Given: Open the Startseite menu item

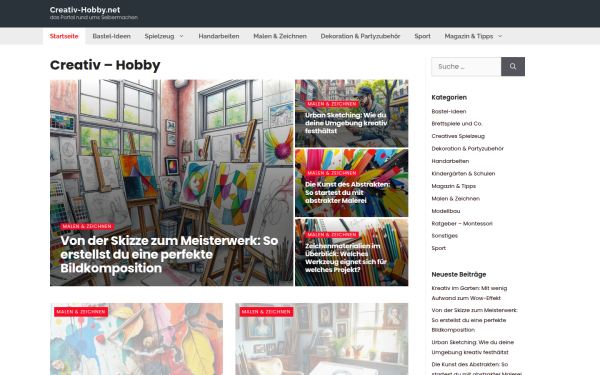Looking at the screenshot, I should 64,36.
